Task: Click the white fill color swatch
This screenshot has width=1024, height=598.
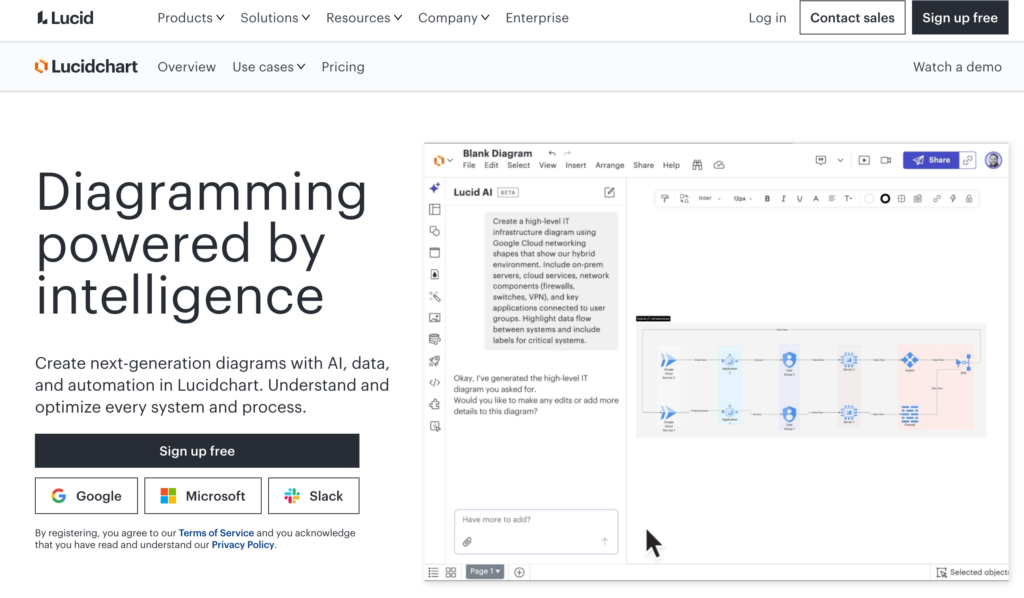Action: pyautogui.click(x=869, y=198)
